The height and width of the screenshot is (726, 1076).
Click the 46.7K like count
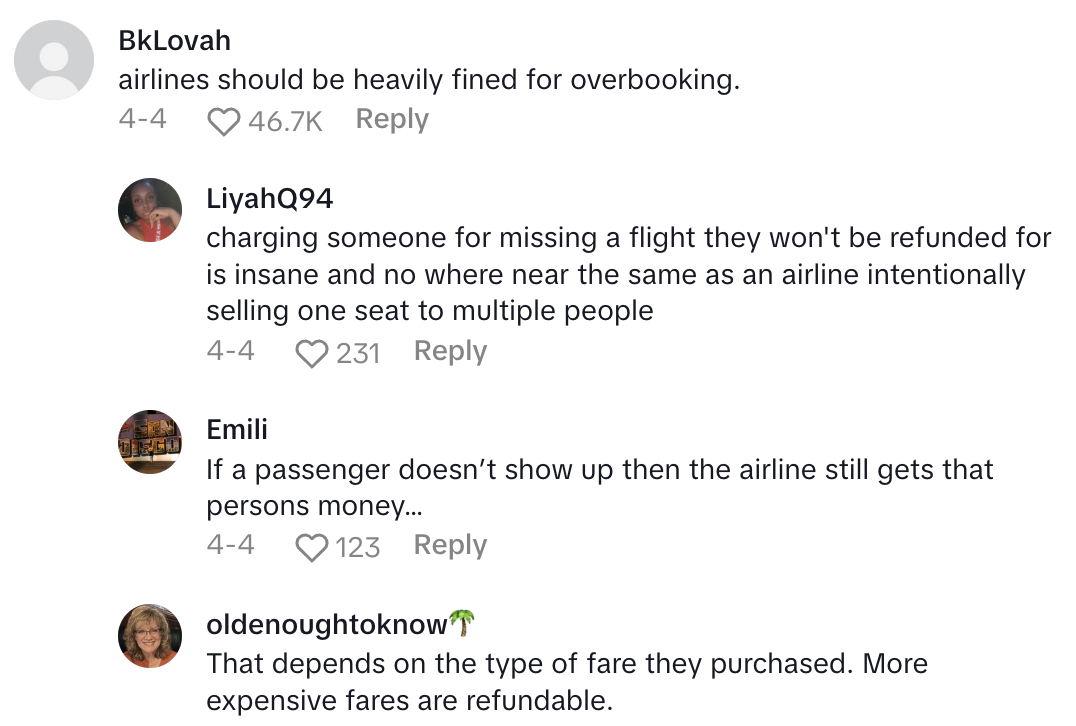285,122
